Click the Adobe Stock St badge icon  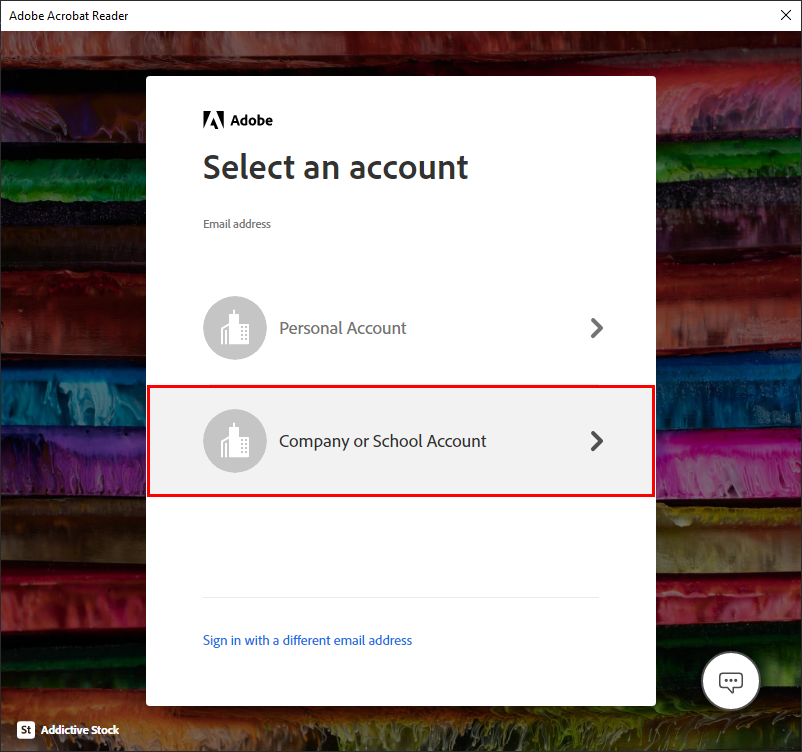point(26,730)
